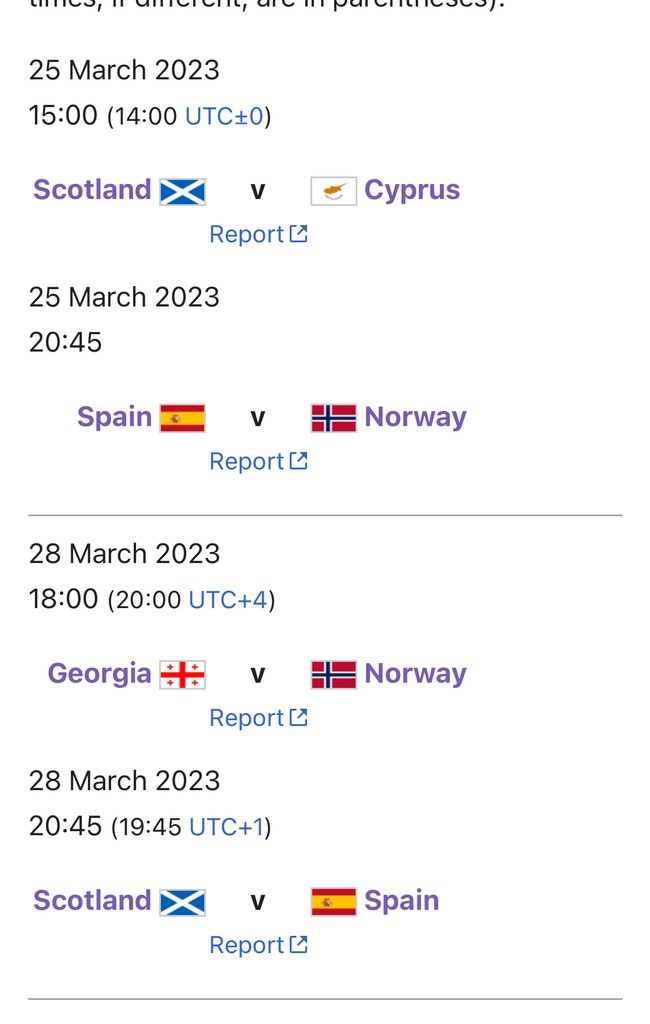Open the UTC+1 time zone link
The width and height of the screenshot is (650, 1024).
[227, 827]
